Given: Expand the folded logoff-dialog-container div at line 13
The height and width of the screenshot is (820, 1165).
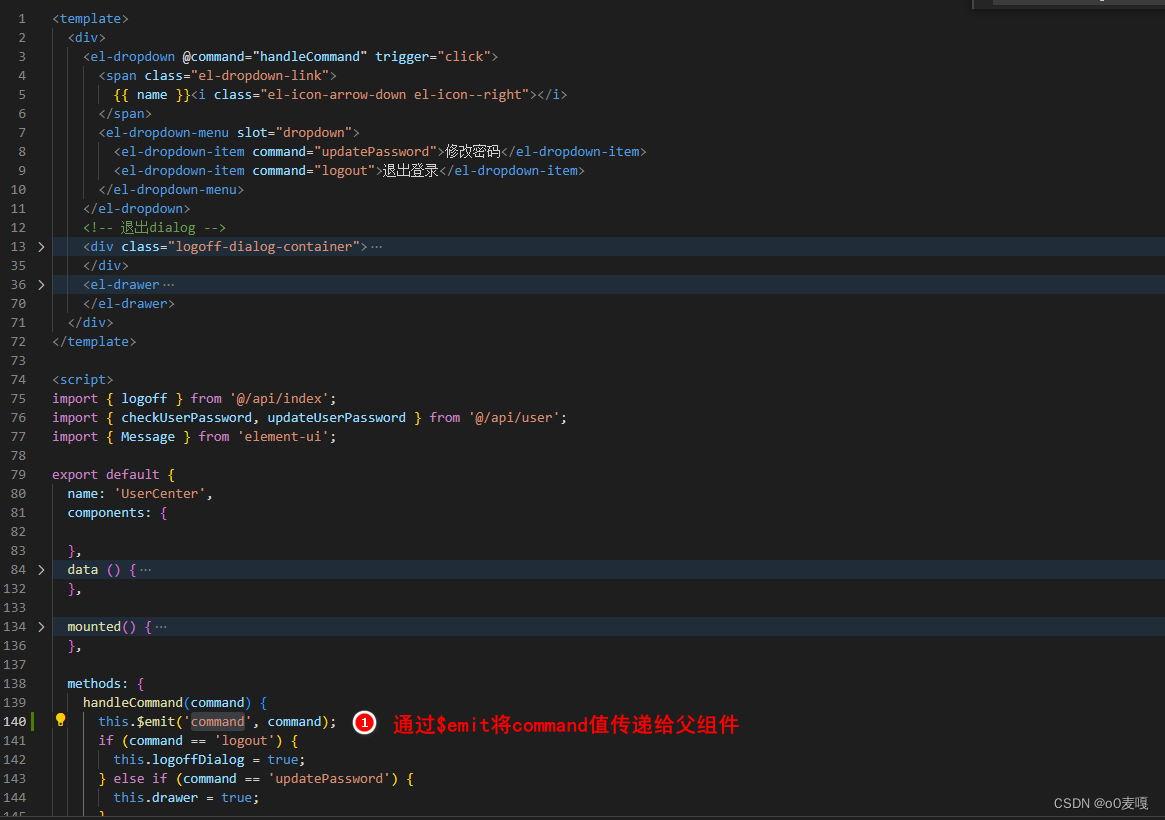Looking at the screenshot, I should click(42, 247).
